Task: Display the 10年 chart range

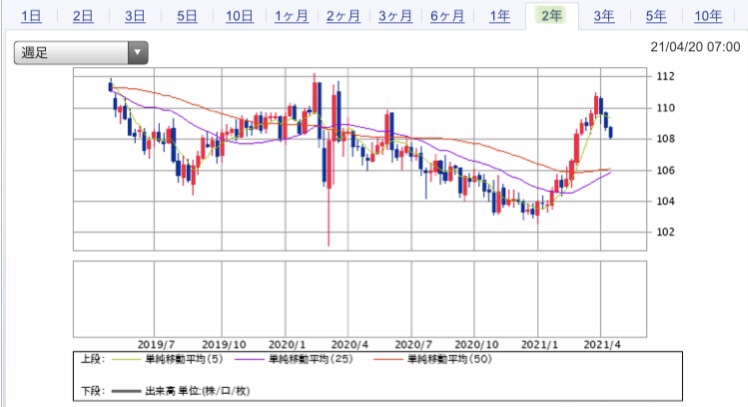Action: 708,16
